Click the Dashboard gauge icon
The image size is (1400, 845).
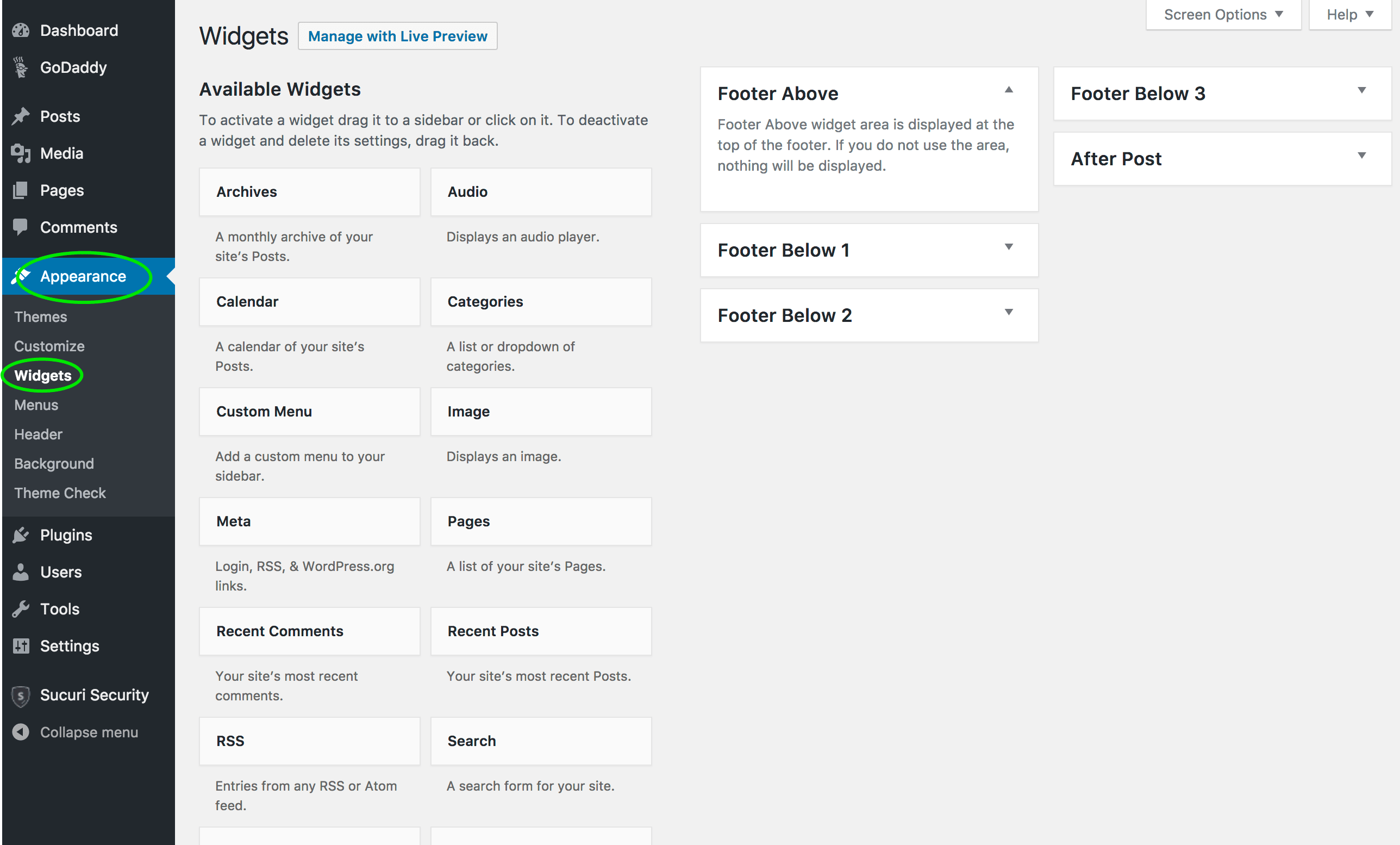pyautogui.click(x=21, y=30)
